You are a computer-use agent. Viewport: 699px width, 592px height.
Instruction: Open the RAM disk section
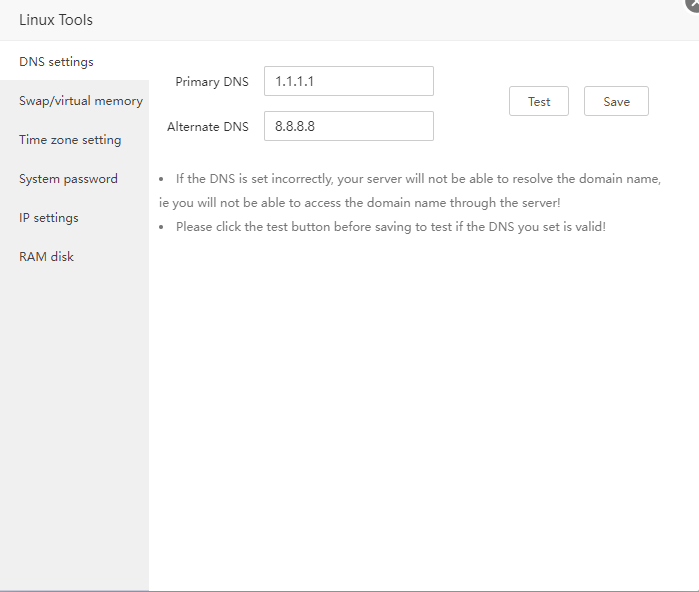pyautogui.click(x=46, y=257)
